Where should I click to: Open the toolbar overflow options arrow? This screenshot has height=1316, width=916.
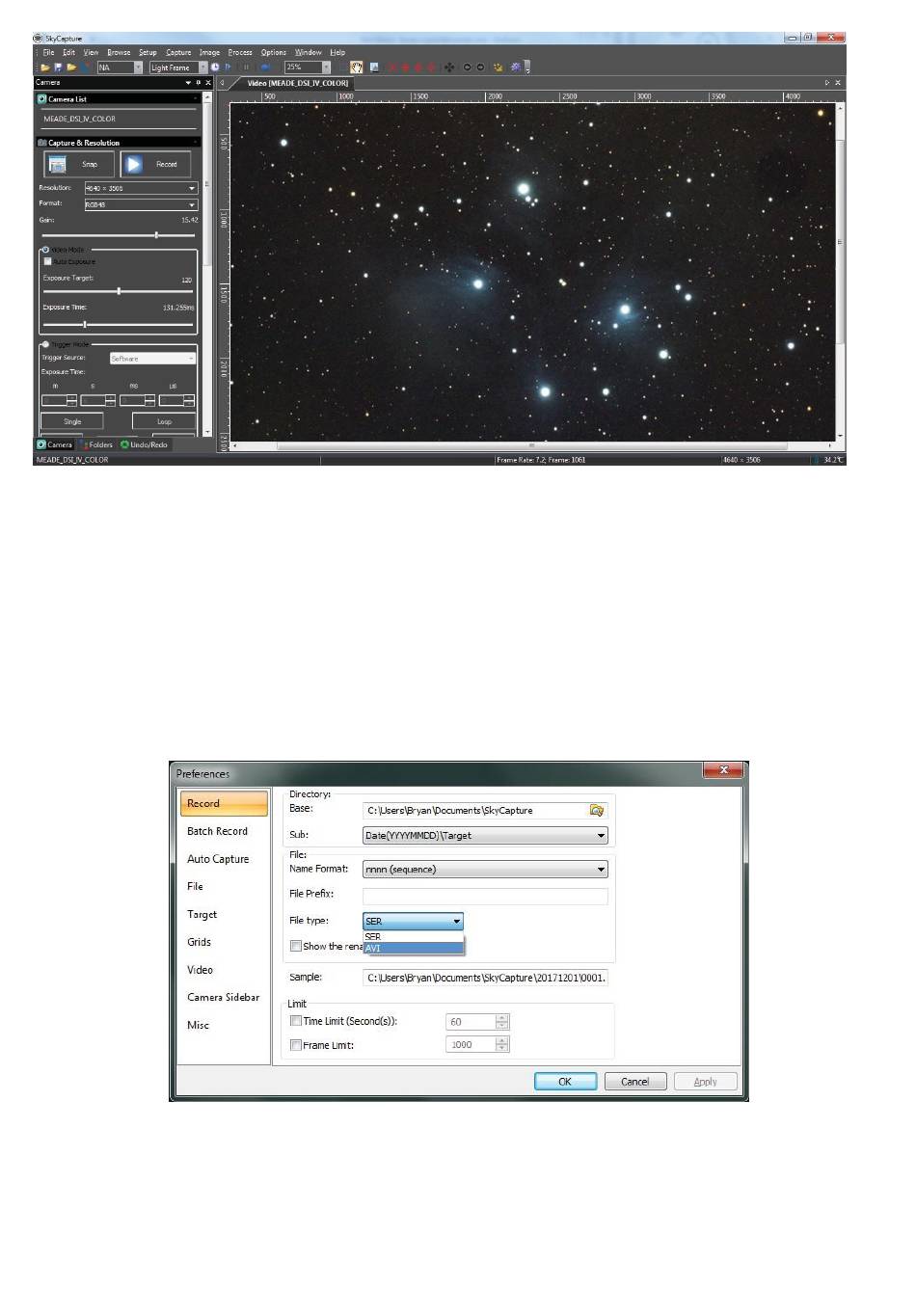pyautogui.click(x=527, y=67)
